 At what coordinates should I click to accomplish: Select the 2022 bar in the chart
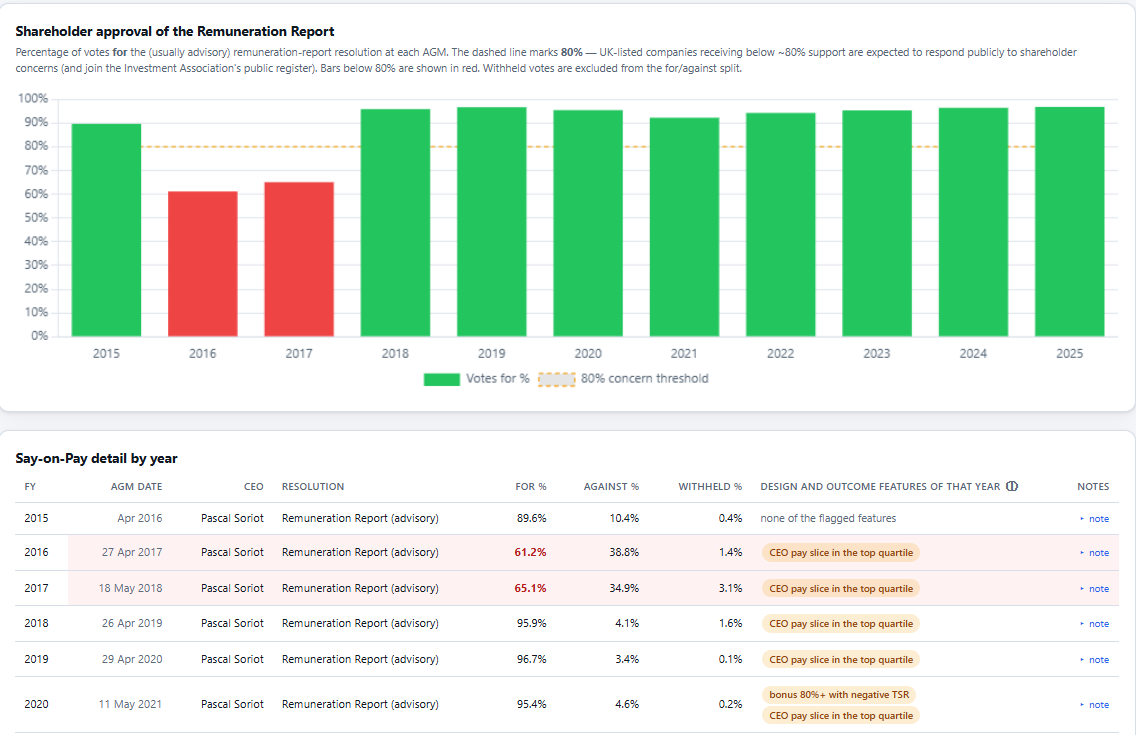coord(781,224)
